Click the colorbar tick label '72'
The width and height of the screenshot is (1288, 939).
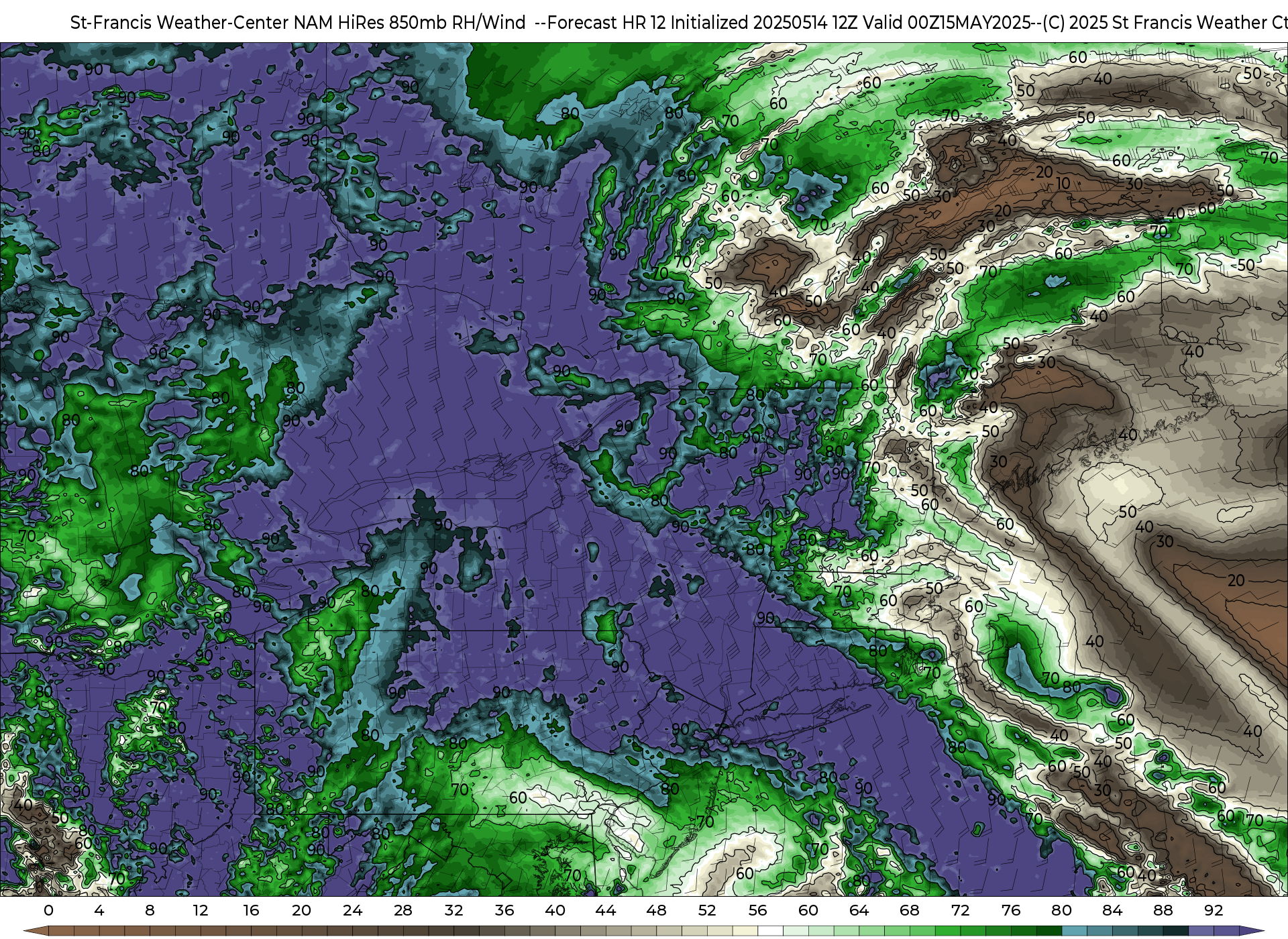pos(960,910)
